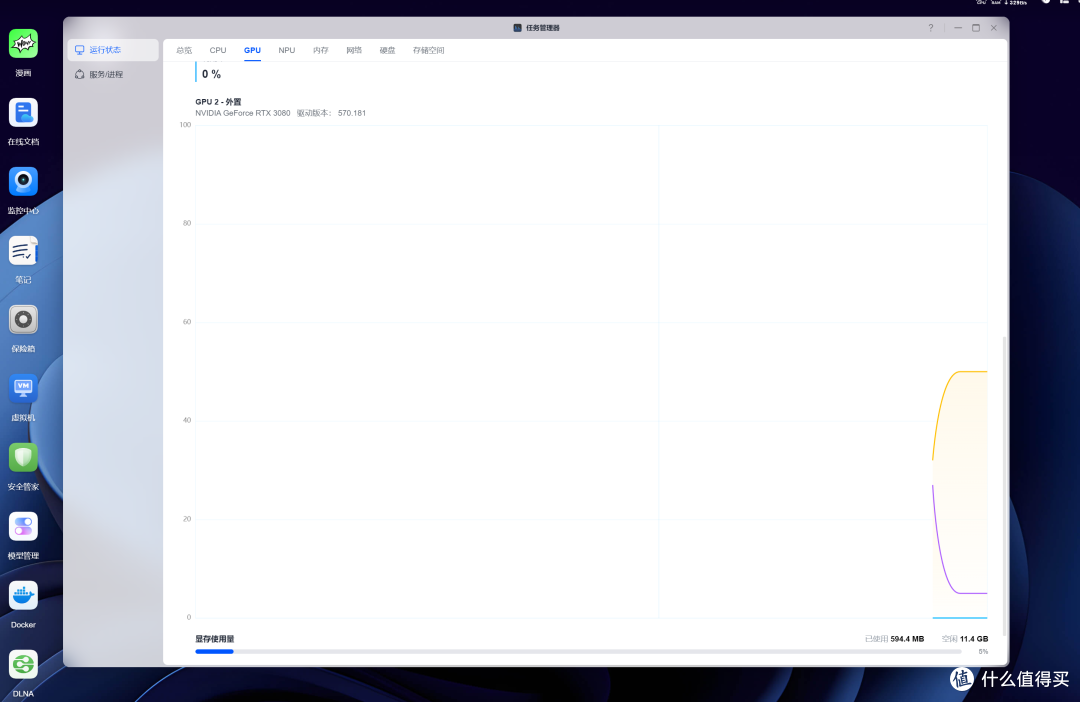Minimize the 任务管理器 window
Viewport: 1080px width, 702px height.
pyautogui.click(x=957, y=28)
